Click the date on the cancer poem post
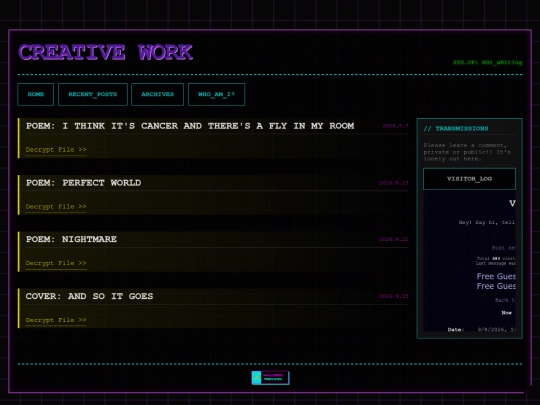 click(x=395, y=126)
